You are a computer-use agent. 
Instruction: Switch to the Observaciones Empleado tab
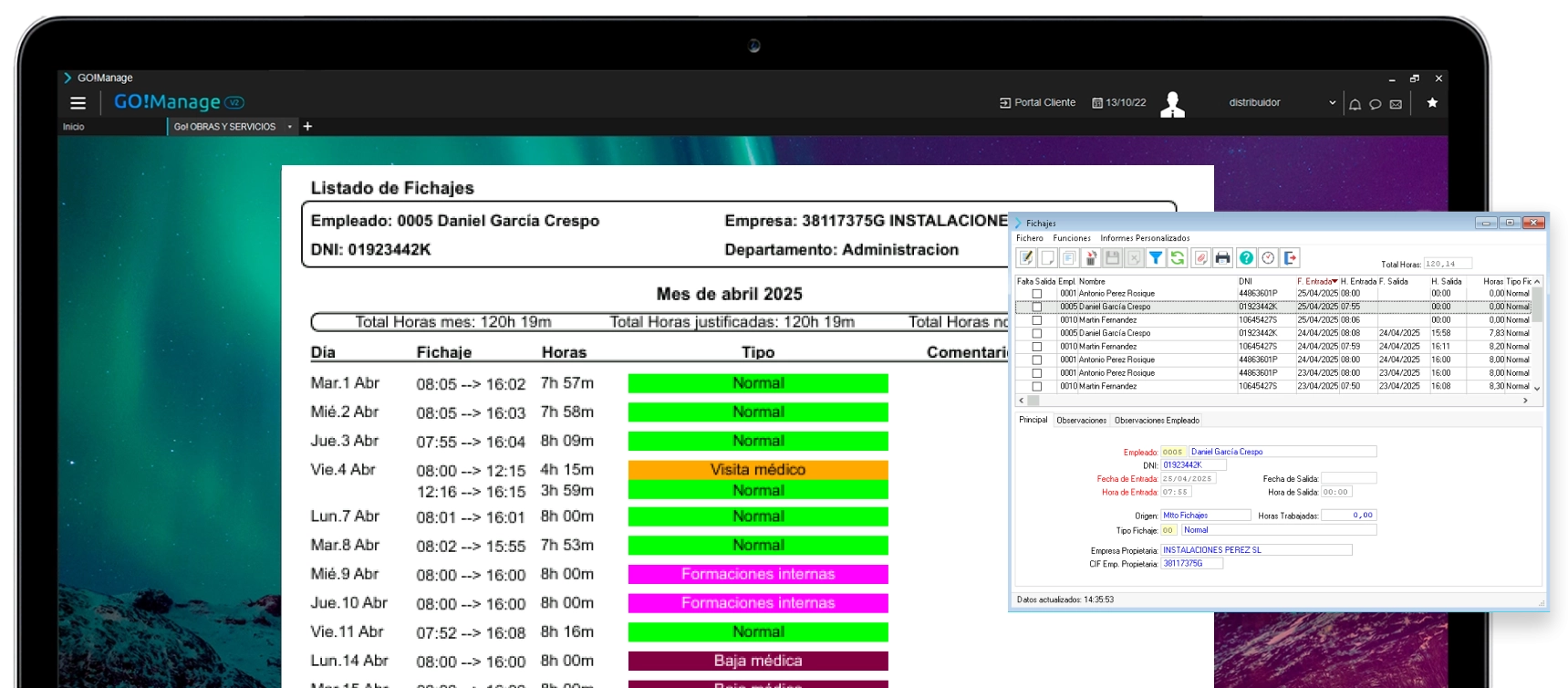coord(1157,421)
